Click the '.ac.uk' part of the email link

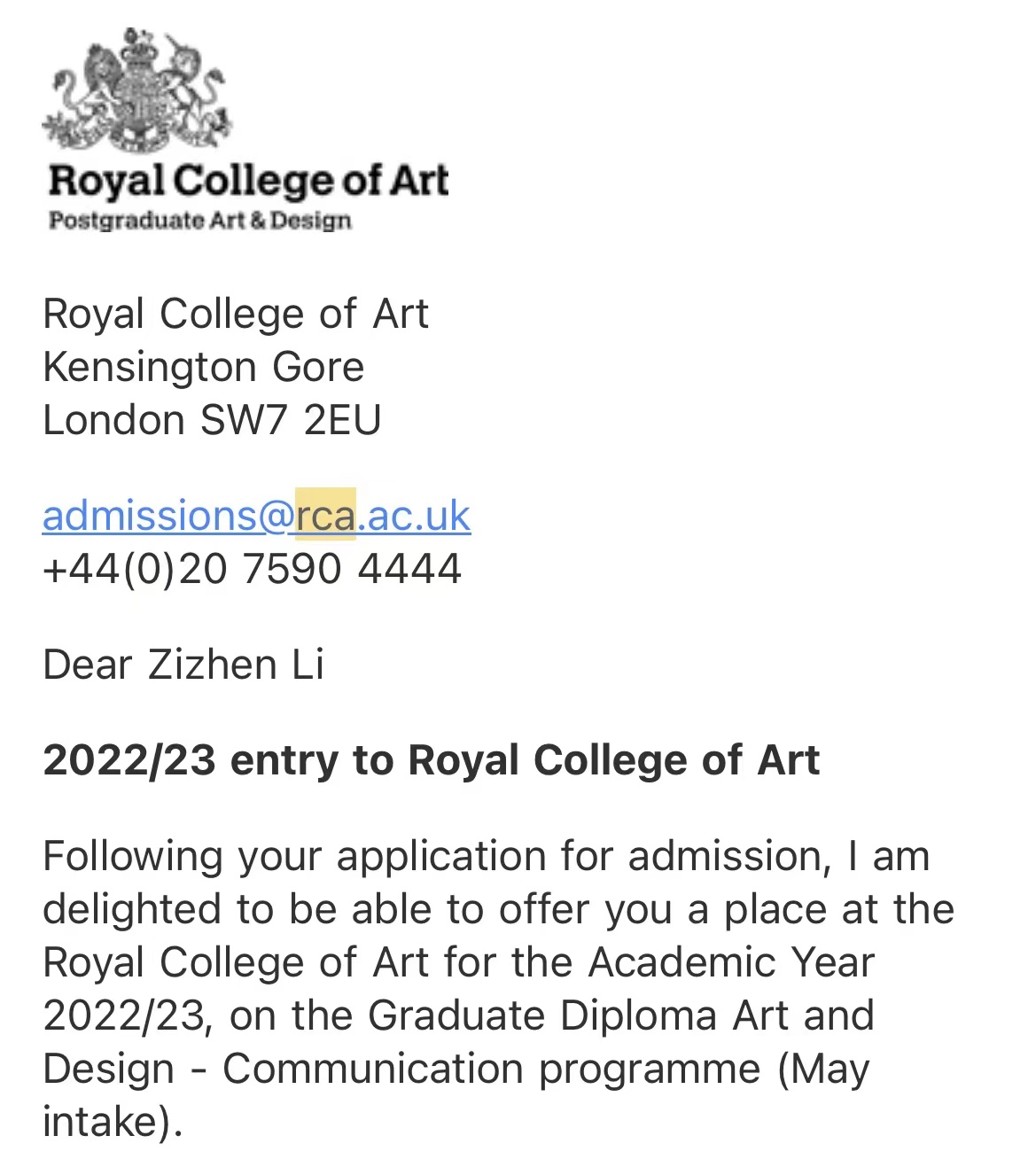pyautogui.click(x=414, y=516)
